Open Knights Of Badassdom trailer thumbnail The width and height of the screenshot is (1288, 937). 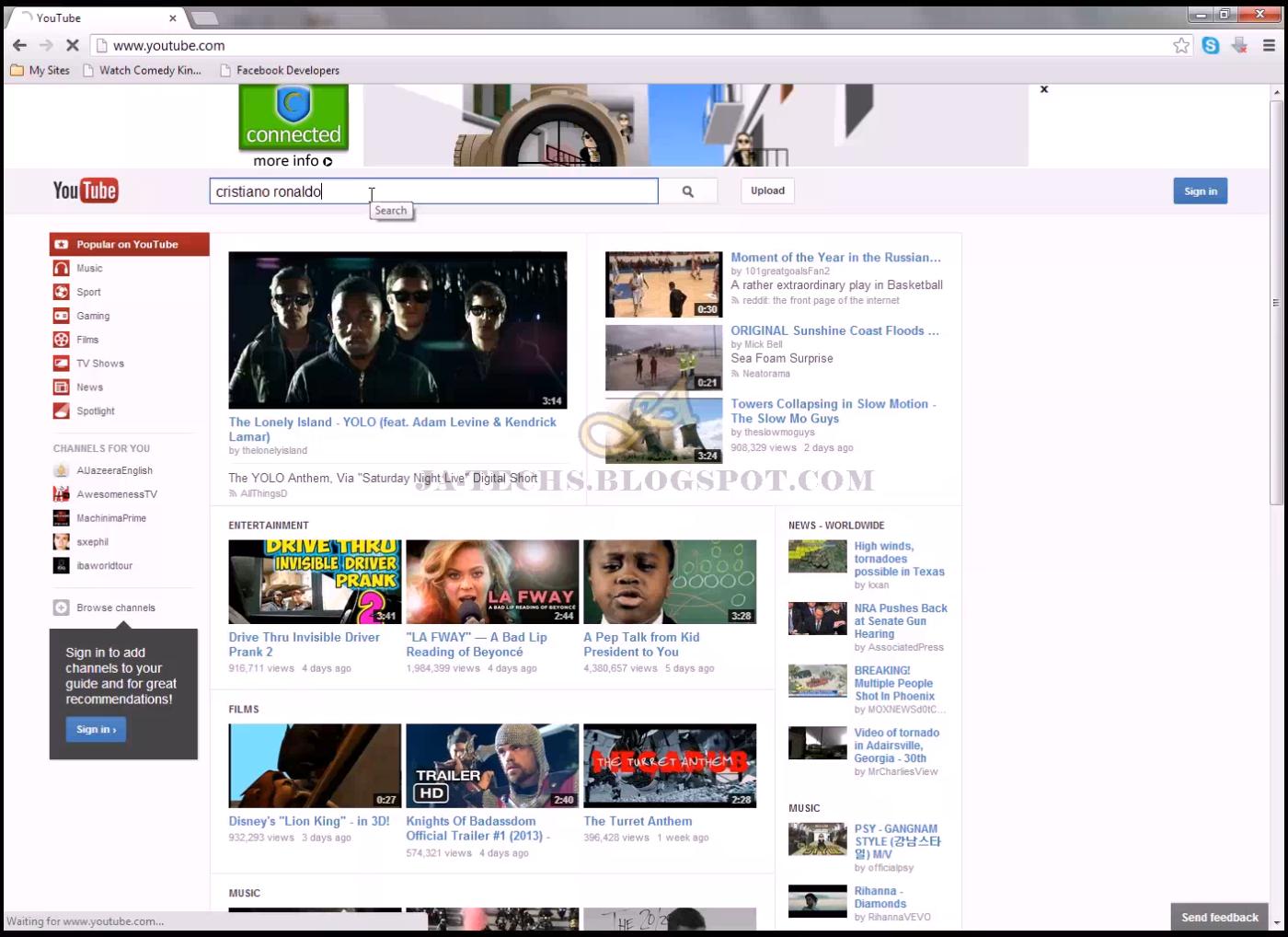pos(492,766)
